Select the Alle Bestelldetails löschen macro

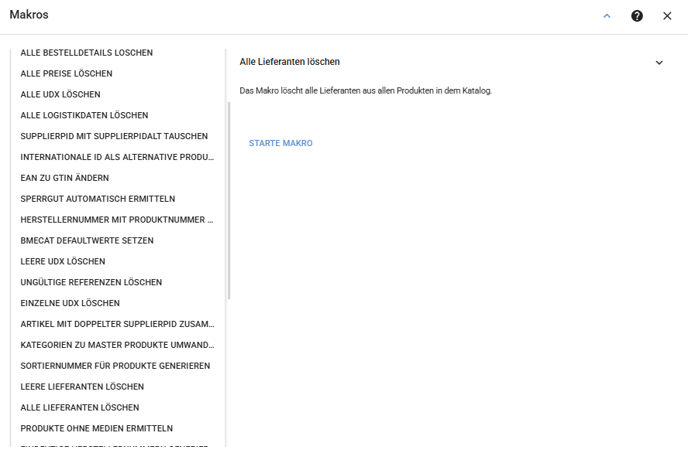pos(87,53)
